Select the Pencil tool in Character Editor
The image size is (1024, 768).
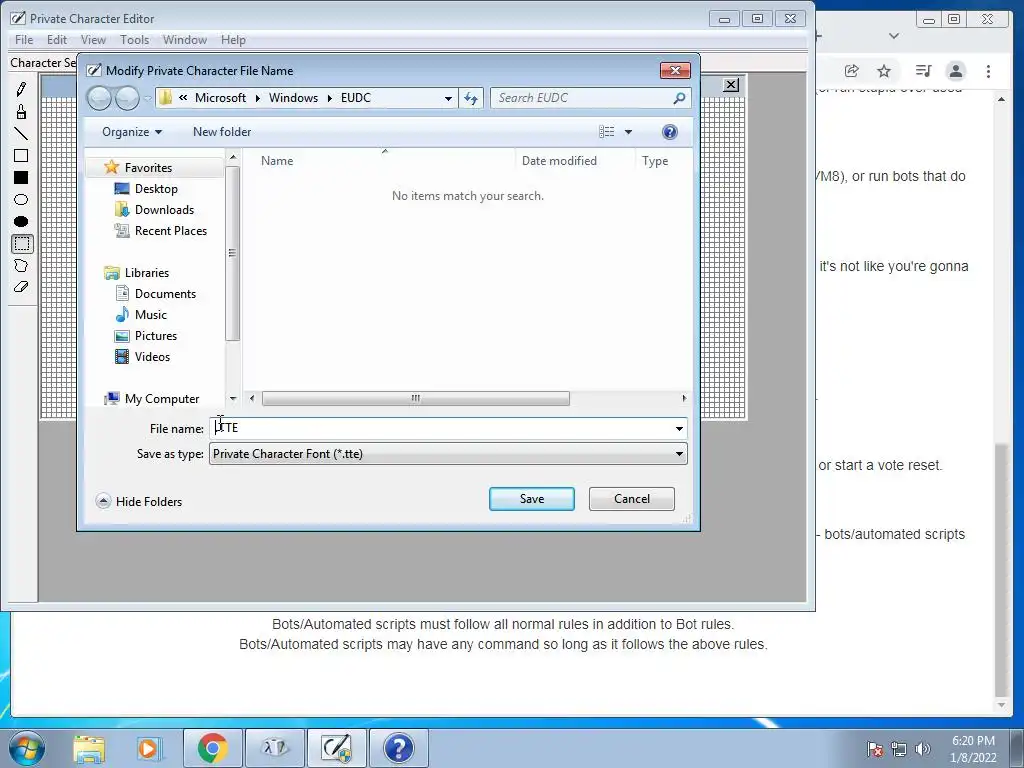pos(21,89)
